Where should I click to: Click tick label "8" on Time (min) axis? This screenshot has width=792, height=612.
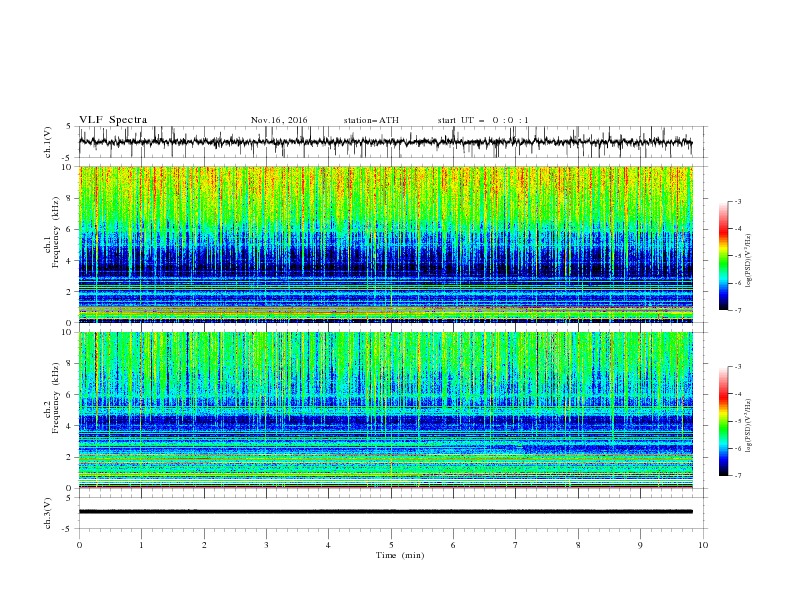(578, 545)
